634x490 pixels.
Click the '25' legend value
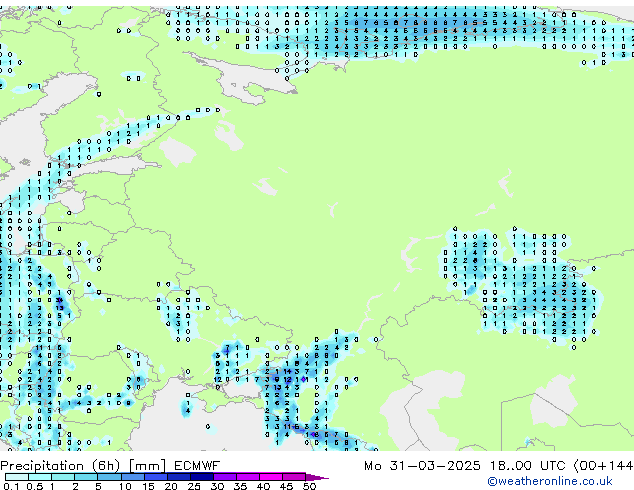(194, 486)
